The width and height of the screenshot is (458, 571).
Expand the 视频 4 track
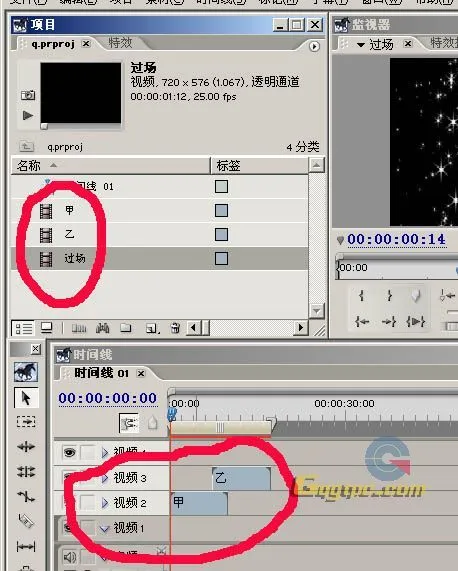pos(105,453)
